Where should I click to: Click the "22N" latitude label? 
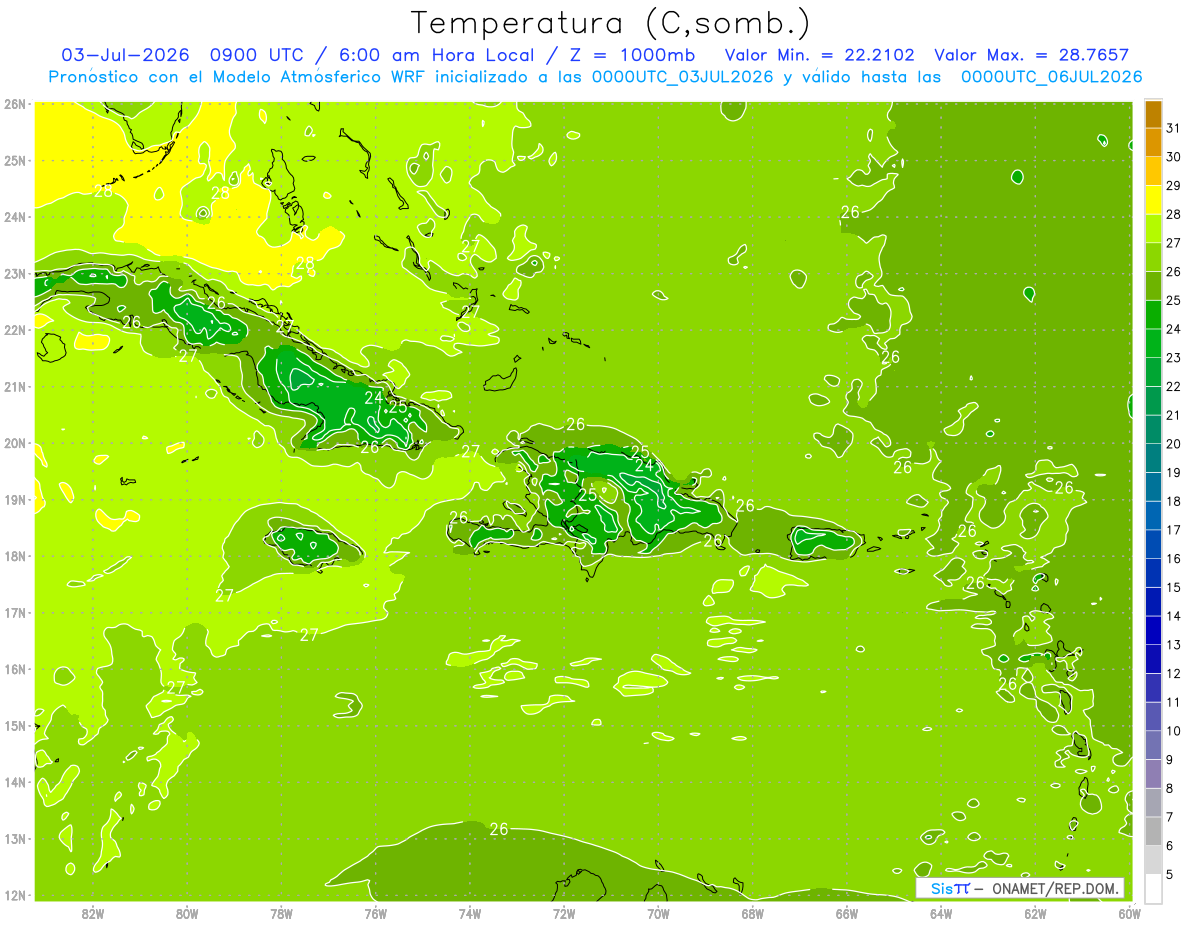coord(14,330)
